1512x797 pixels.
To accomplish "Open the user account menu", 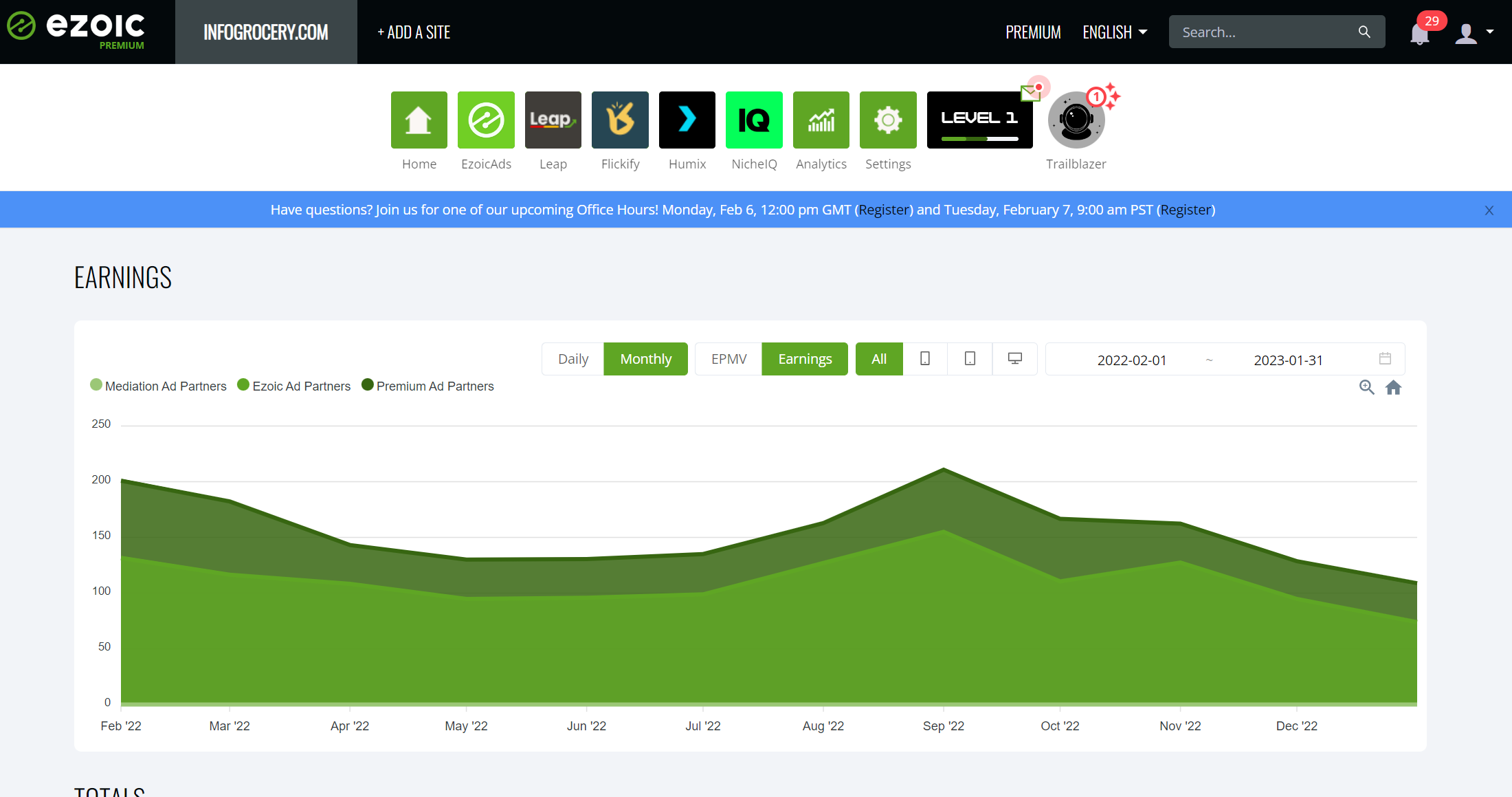I will coord(1474,32).
